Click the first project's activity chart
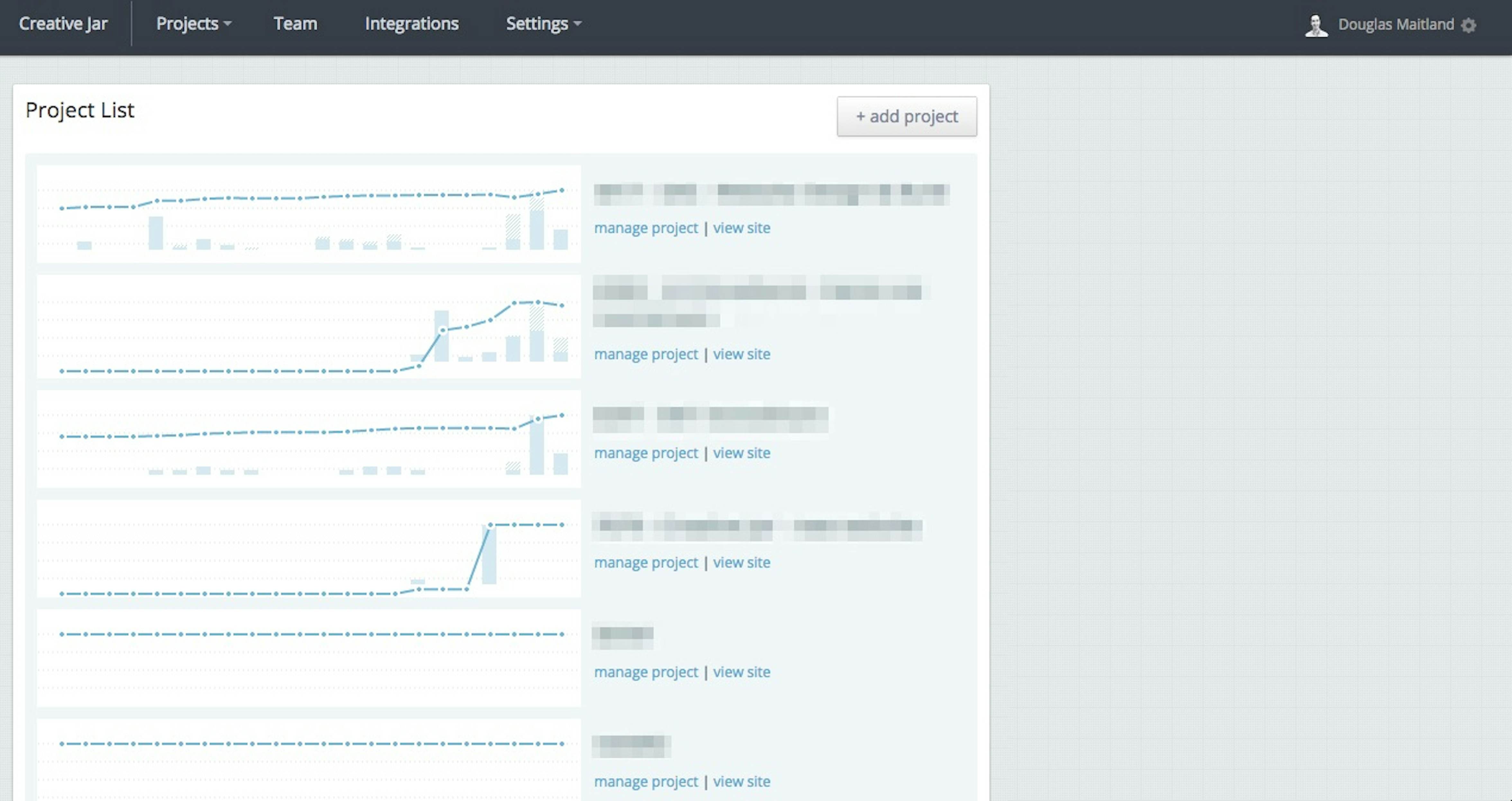1512x801 pixels. point(309,214)
